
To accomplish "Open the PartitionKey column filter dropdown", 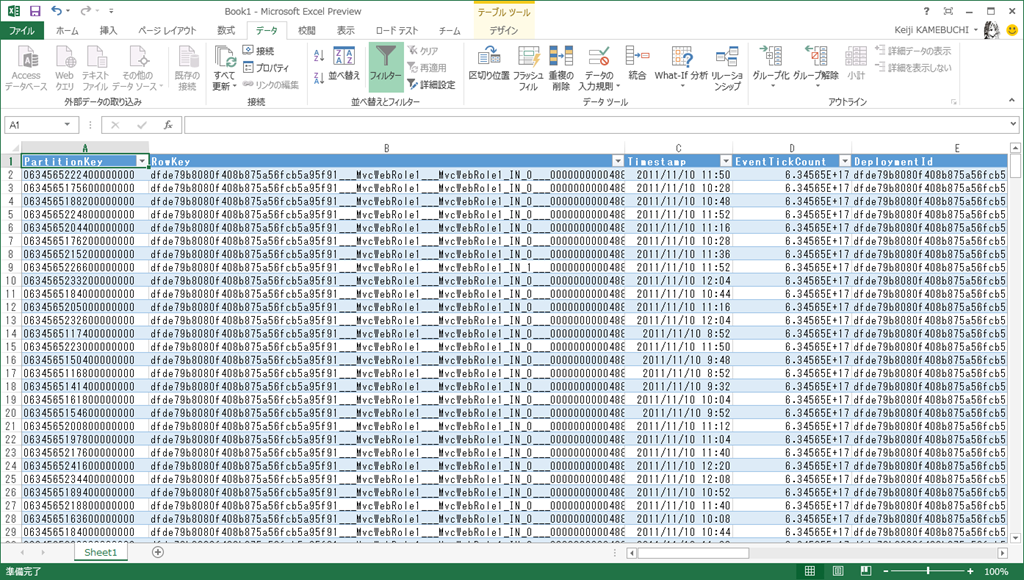I will (141, 161).
